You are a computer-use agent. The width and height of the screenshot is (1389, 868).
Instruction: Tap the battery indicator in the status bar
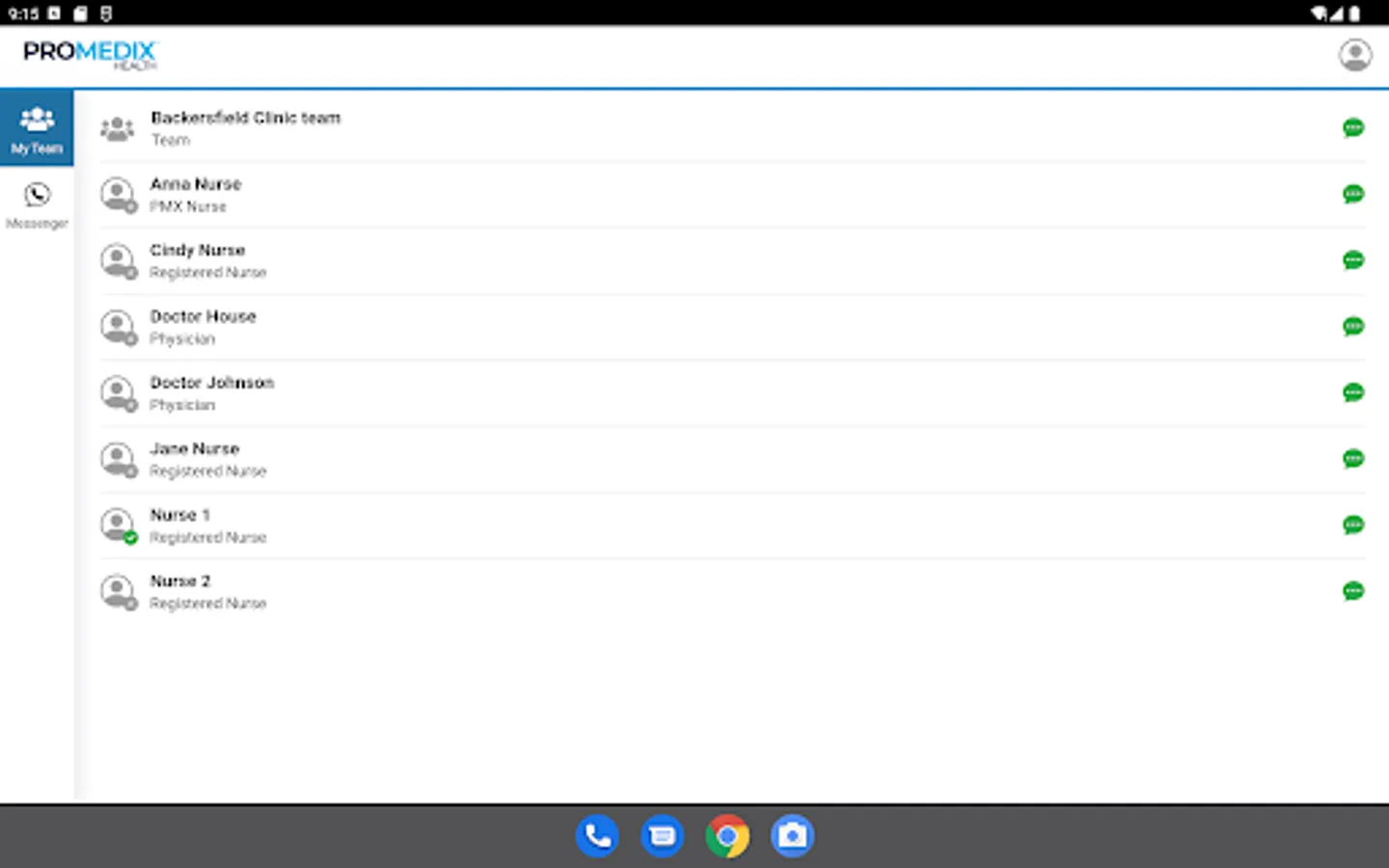(x=1354, y=14)
